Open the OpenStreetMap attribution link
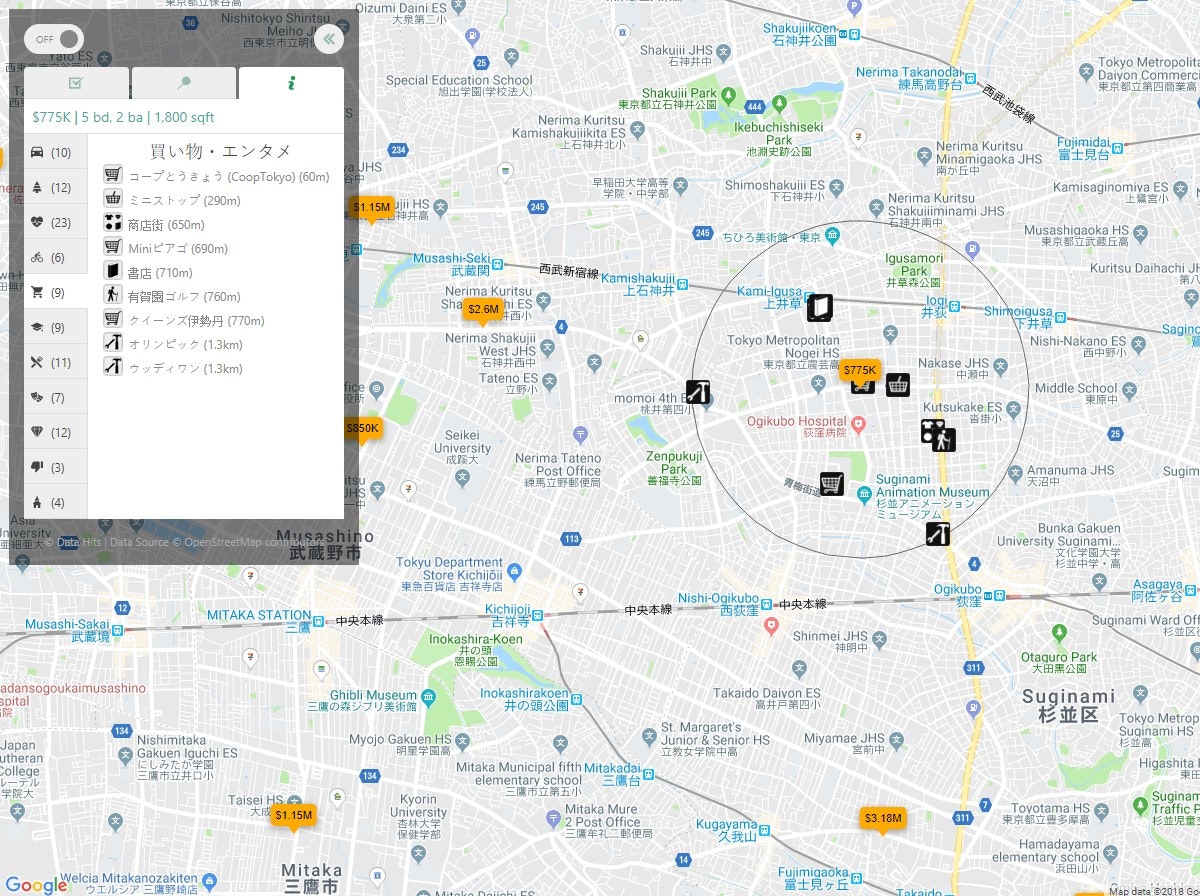The image size is (1200, 896). tap(222, 542)
